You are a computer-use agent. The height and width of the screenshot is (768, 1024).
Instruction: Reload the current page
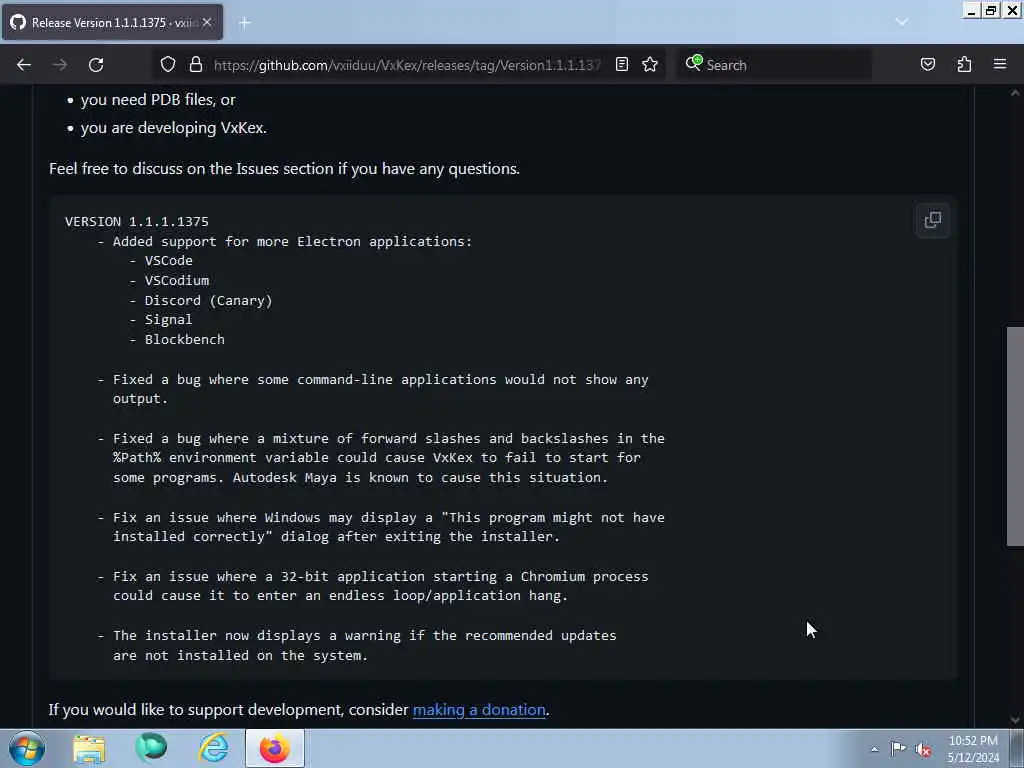(96, 65)
